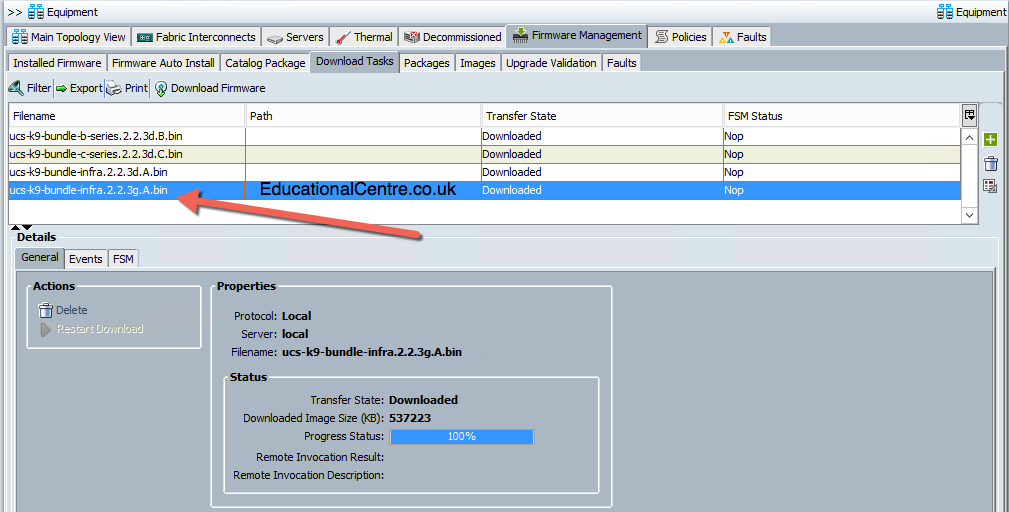This screenshot has height=512, width=1009.
Task: Sort by Transfer State column header
Action: [602, 116]
